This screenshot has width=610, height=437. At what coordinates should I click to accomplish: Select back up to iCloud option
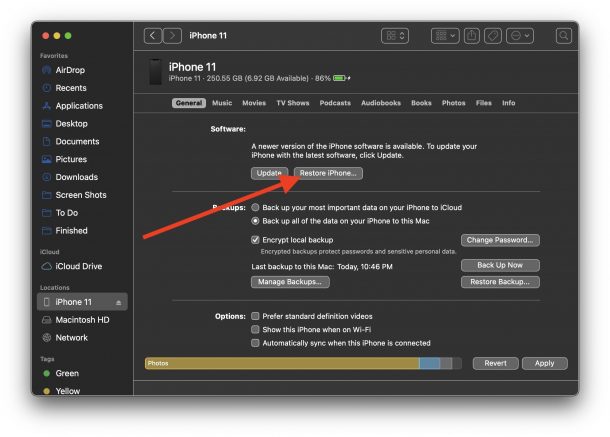[x=255, y=207]
